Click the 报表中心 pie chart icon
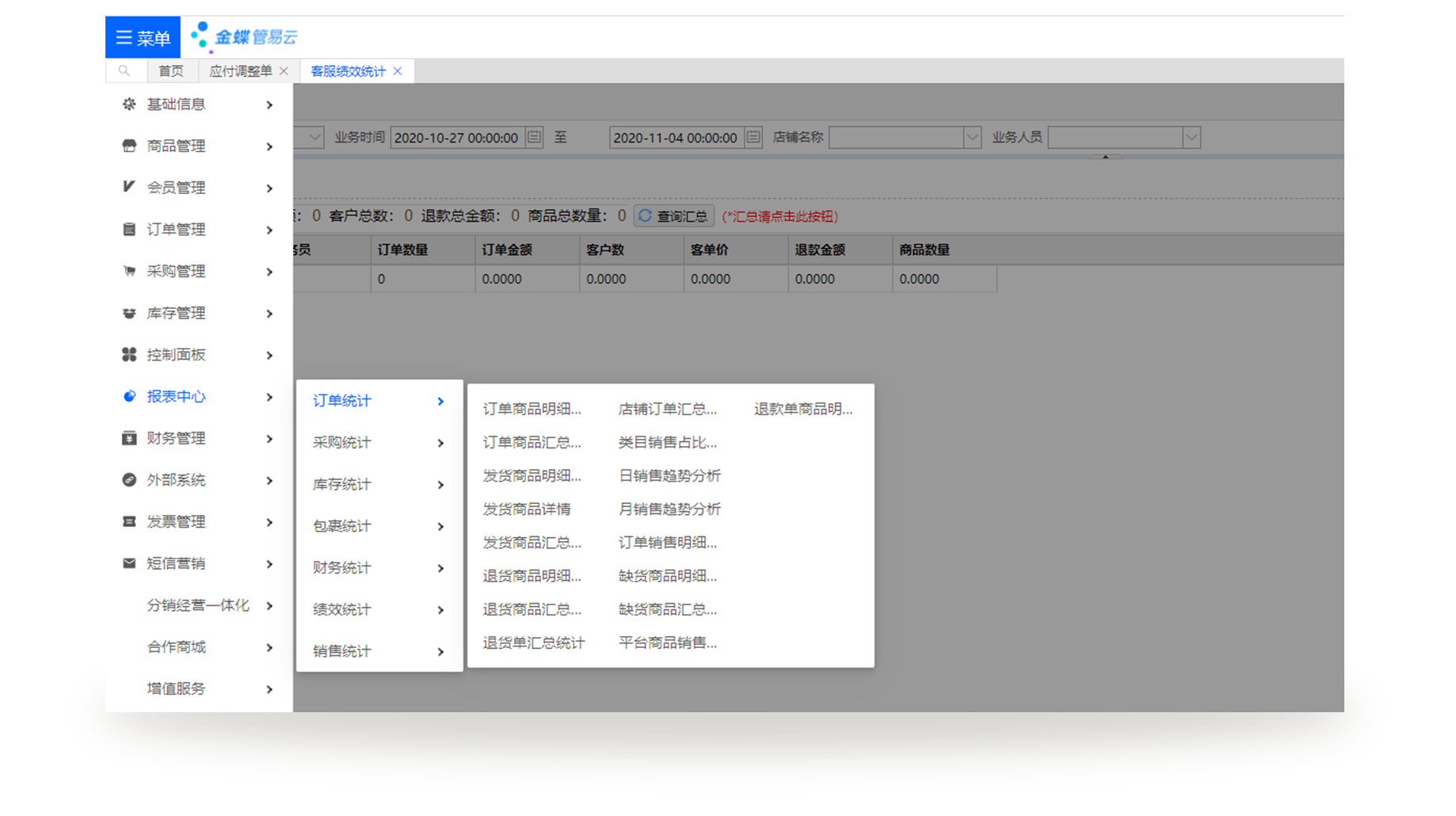The width and height of the screenshot is (1456, 816). [129, 396]
